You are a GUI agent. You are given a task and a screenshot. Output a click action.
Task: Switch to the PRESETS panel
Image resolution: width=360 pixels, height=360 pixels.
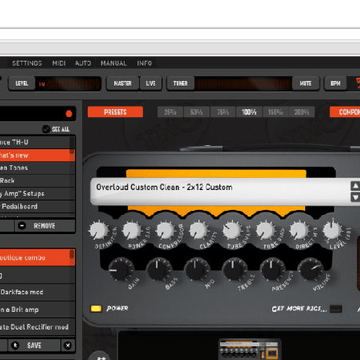click(115, 112)
